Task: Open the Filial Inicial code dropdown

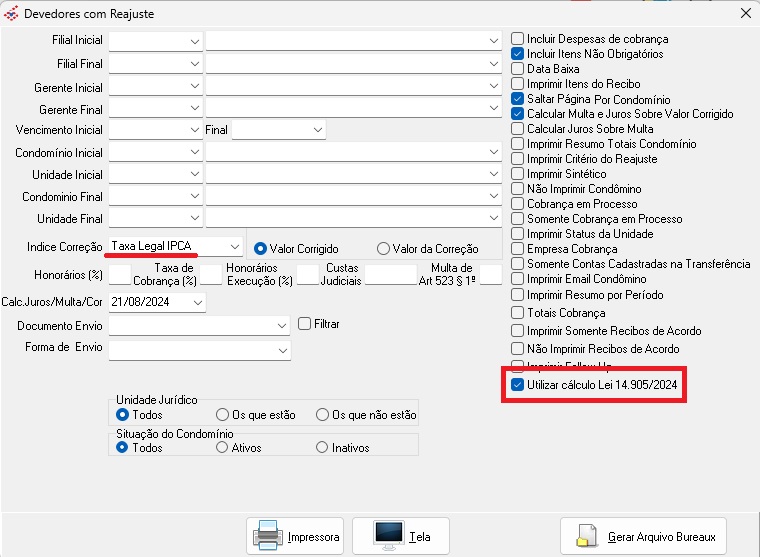Action: pyautogui.click(x=193, y=40)
